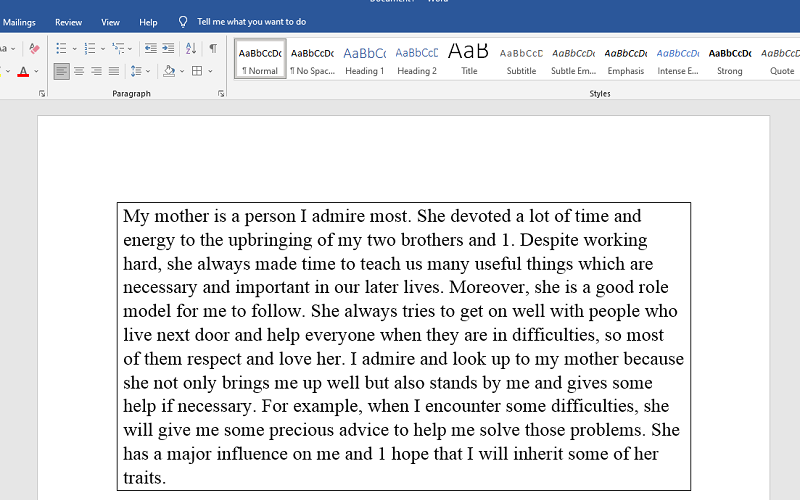Sort the selected text alphabetically
Image resolution: width=800 pixels, height=500 pixels.
point(190,48)
